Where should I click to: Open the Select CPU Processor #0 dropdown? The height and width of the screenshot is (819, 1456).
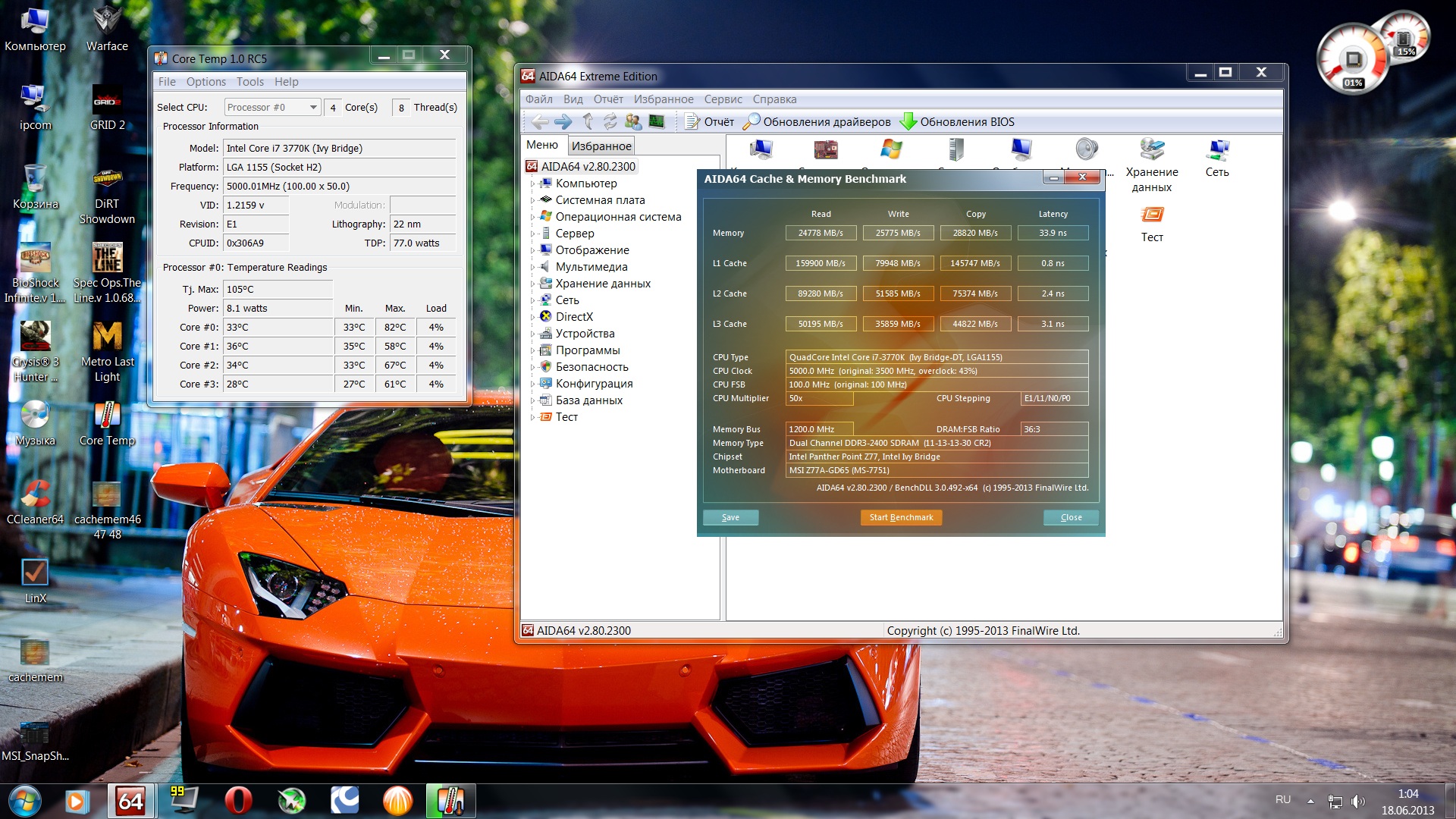pyautogui.click(x=272, y=108)
